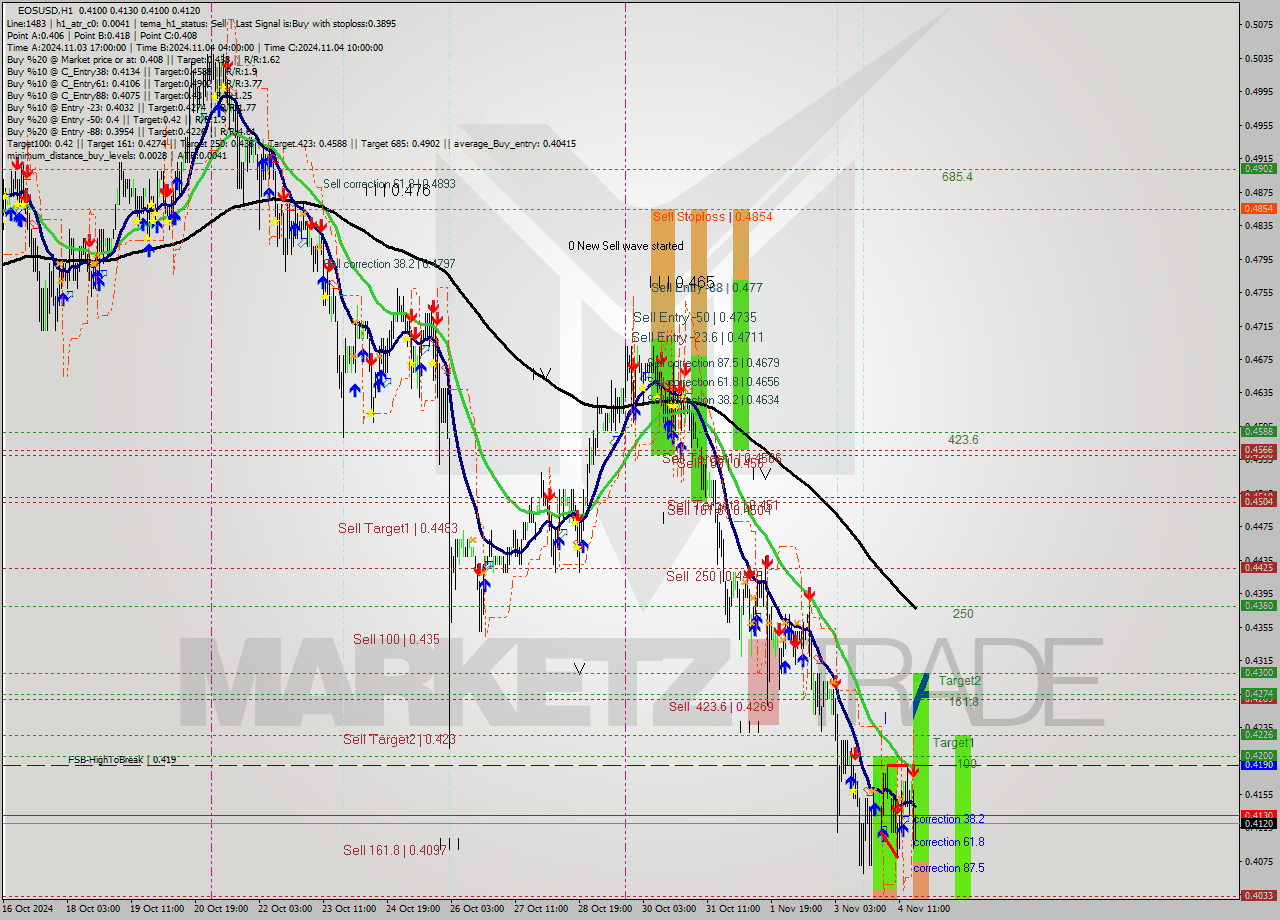Select the 'Sell Stoploss | 0.4854' label
Screen dimensions: 1280x920
click(x=713, y=216)
